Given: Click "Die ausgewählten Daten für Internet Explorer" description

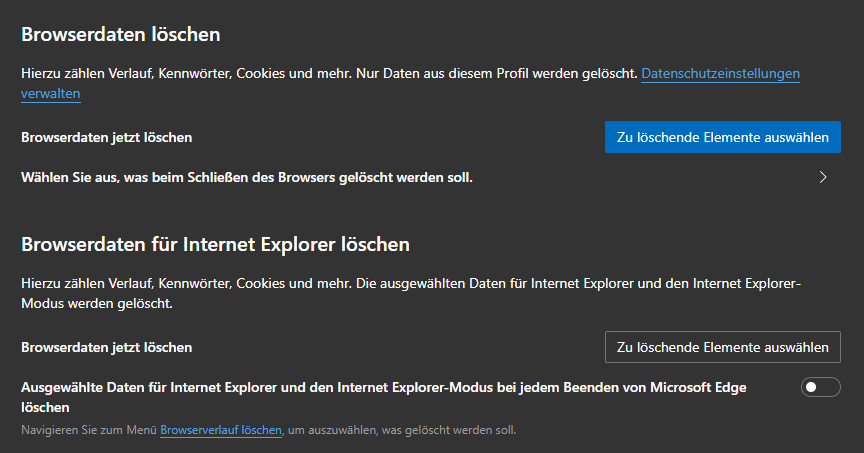Looking at the screenshot, I should [x=560, y=283].
